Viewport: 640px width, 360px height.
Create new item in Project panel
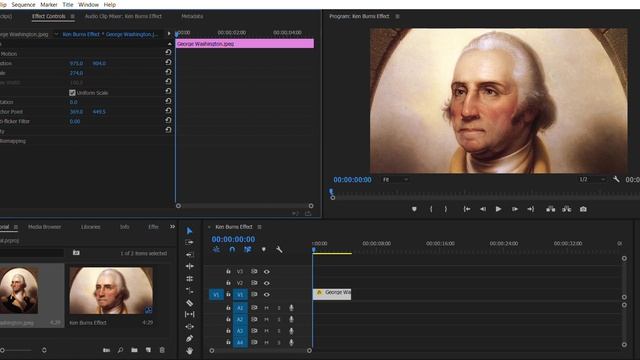point(148,350)
